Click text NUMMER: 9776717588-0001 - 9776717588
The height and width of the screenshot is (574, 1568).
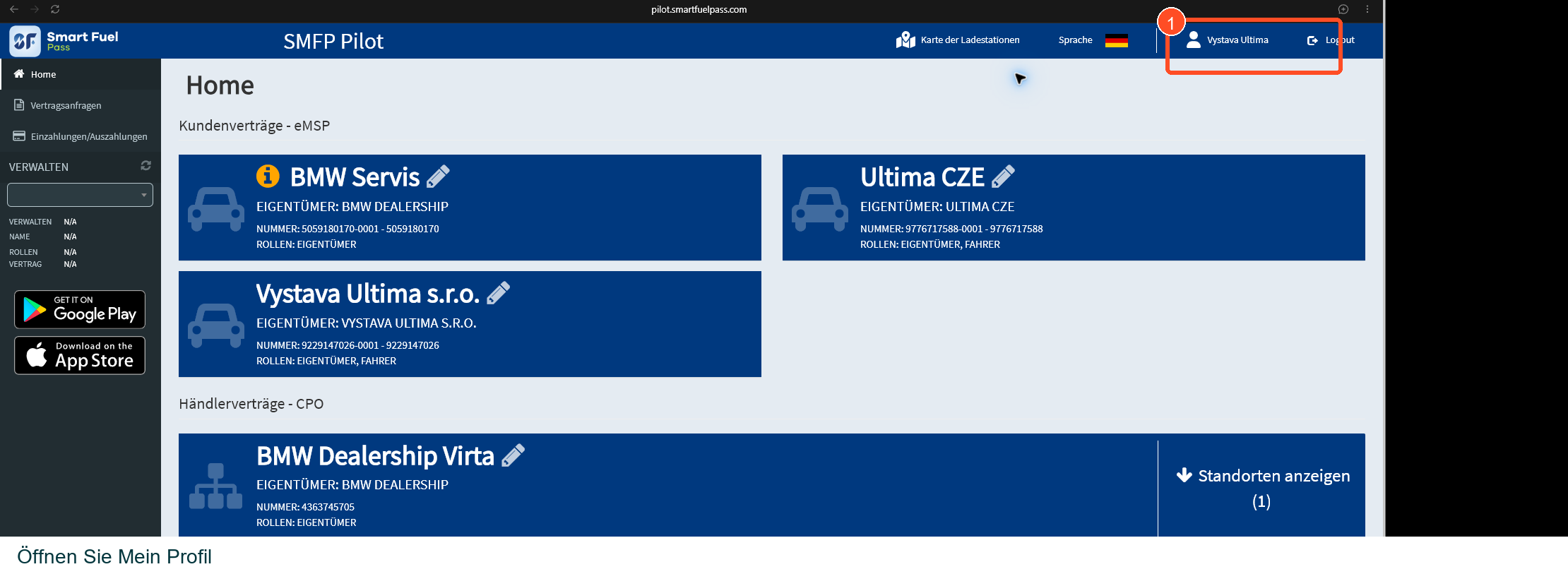coord(951,229)
